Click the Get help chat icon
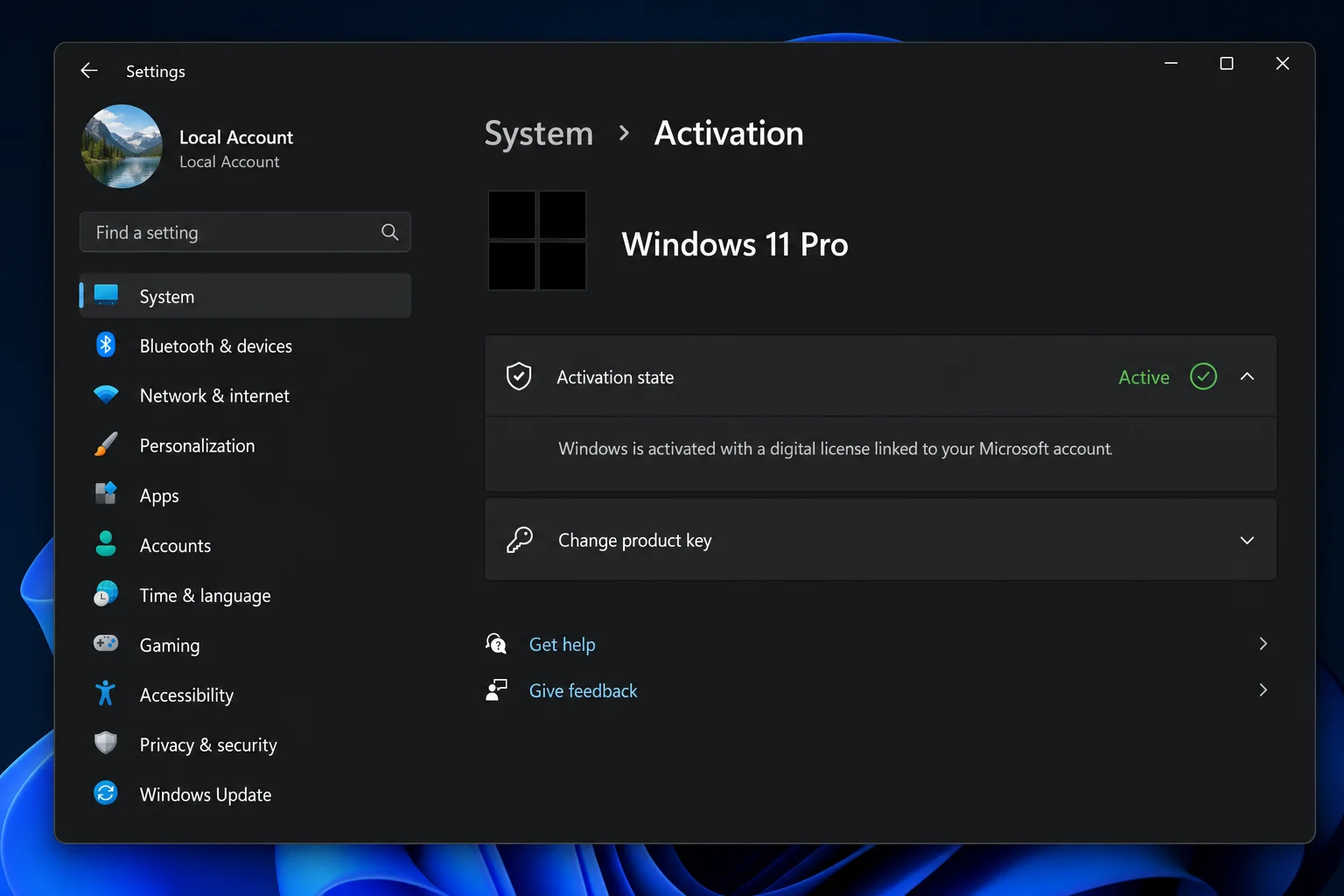 point(496,644)
